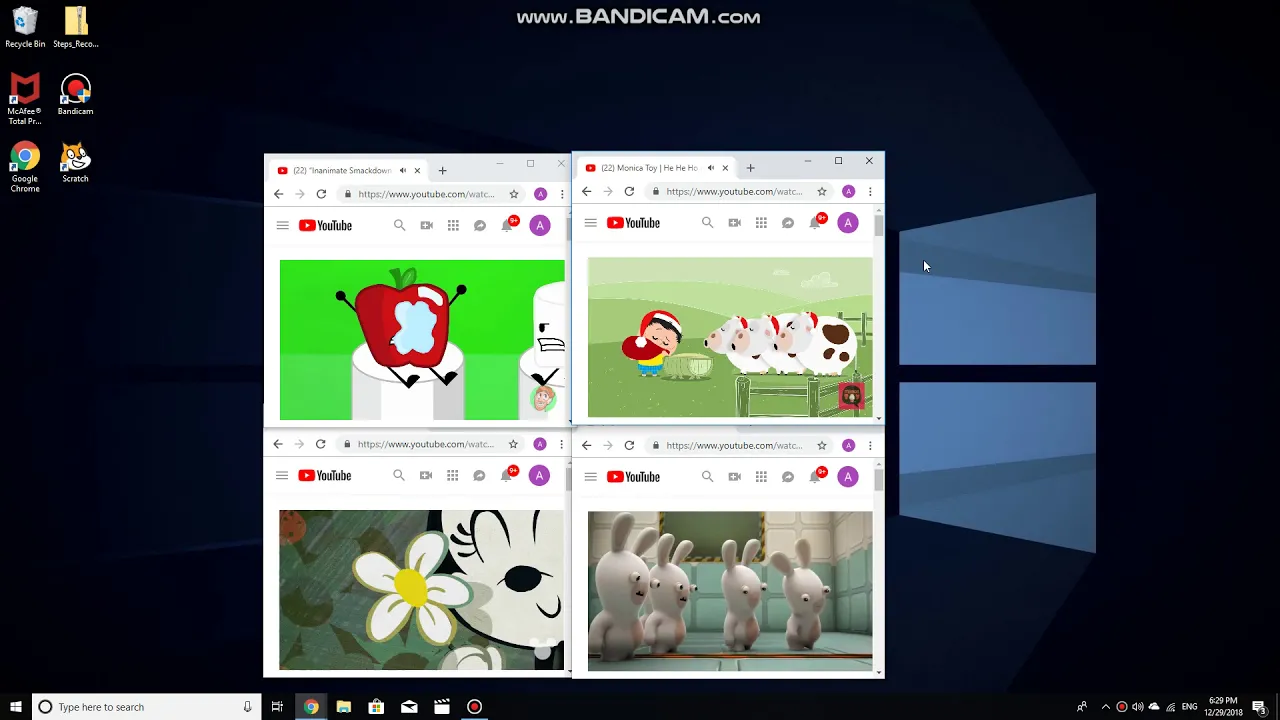
Task: Open YouTube search in Monica Toy window
Action: pos(707,223)
